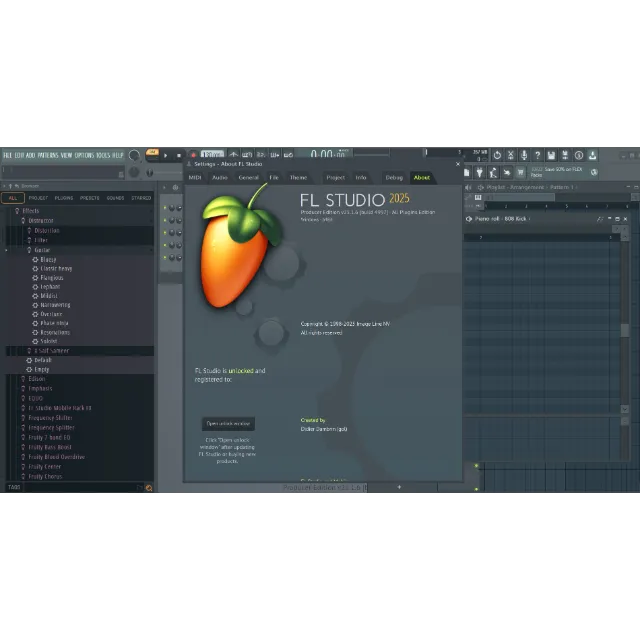Click the bird-shaped icon beside the shopping cart
The height and width of the screenshot is (640, 640).
[507, 173]
